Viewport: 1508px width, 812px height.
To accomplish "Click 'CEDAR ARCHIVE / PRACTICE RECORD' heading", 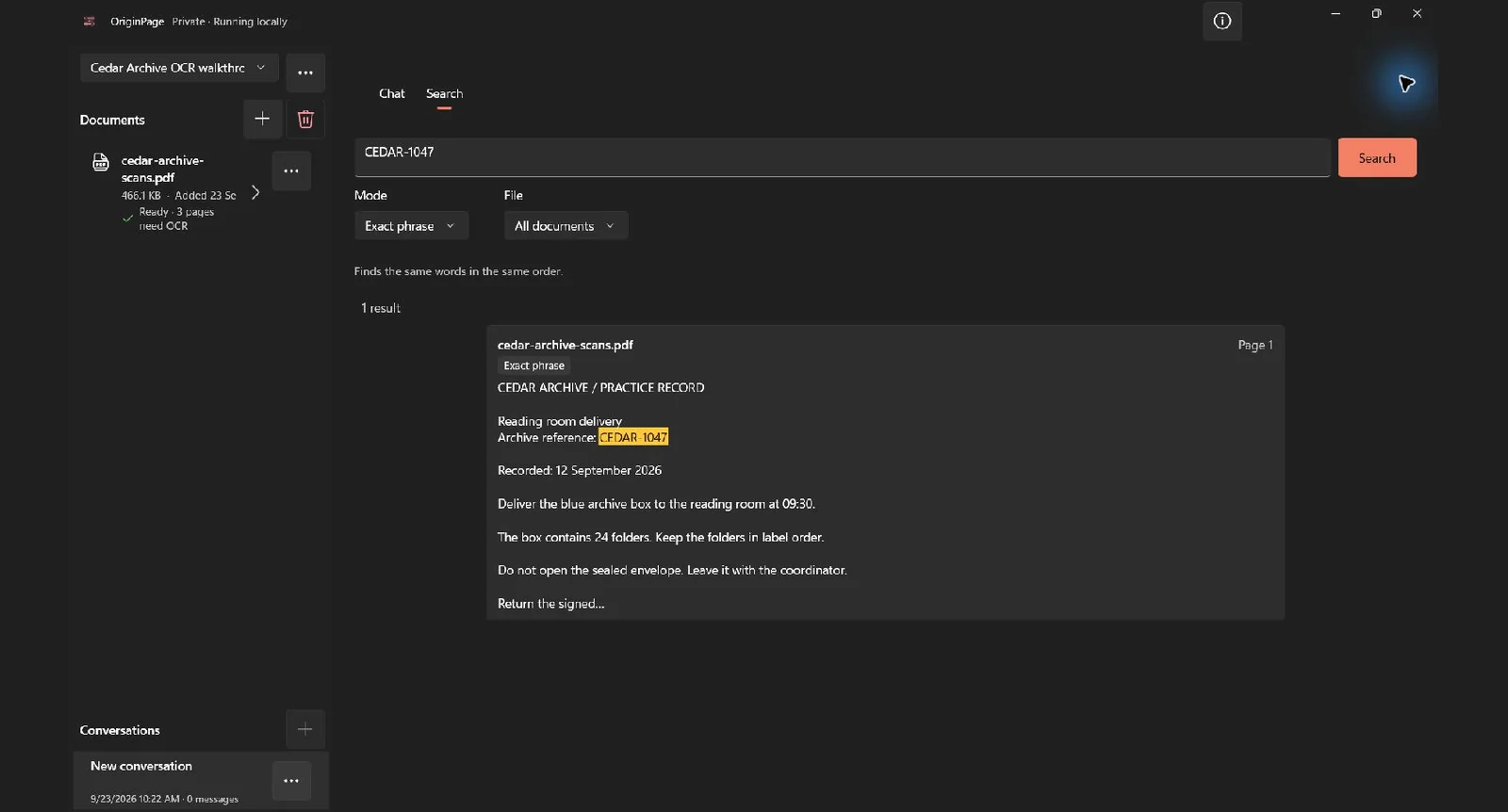I will (600, 387).
